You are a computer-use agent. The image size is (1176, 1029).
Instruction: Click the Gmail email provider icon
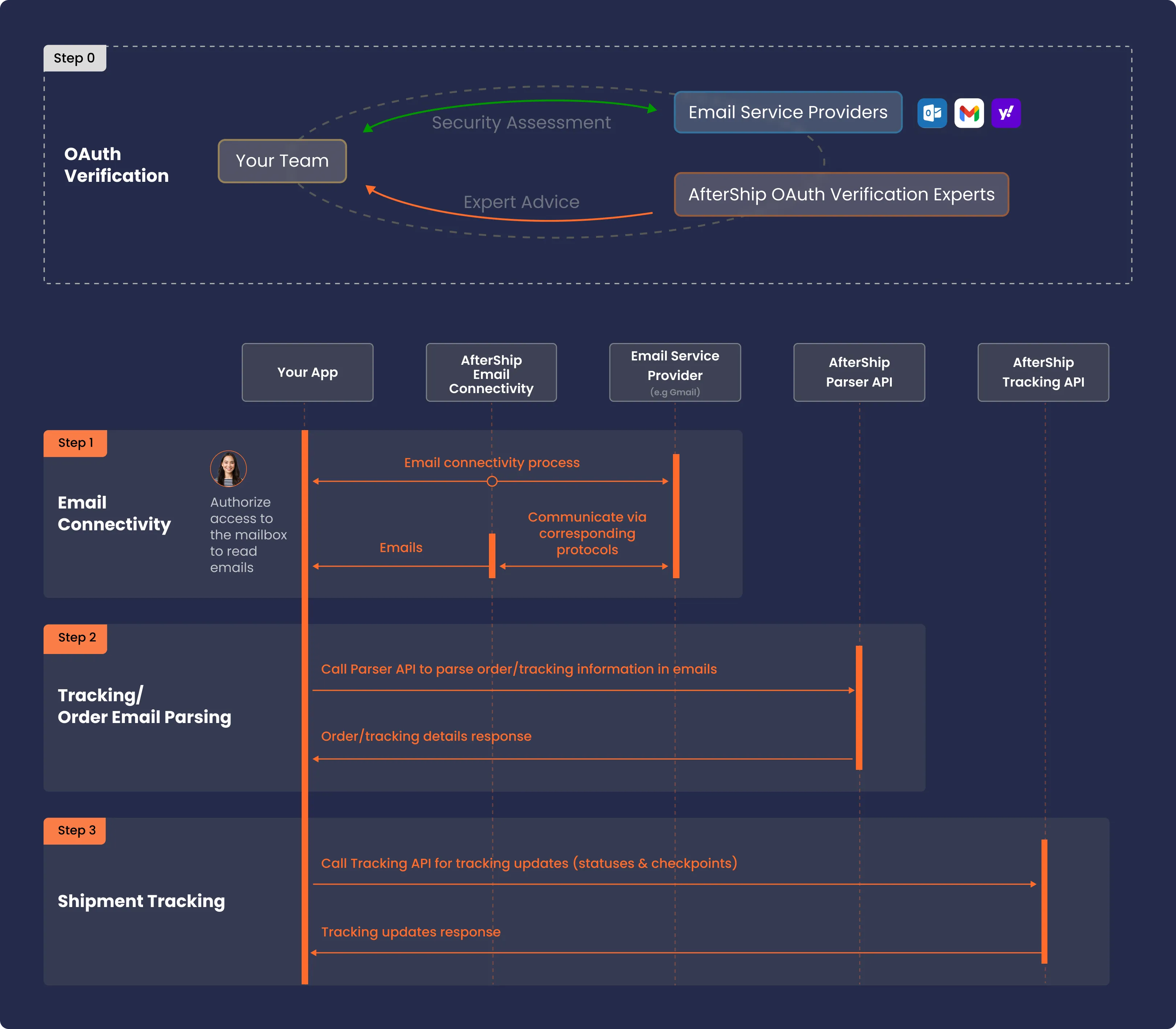tap(969, 113)
